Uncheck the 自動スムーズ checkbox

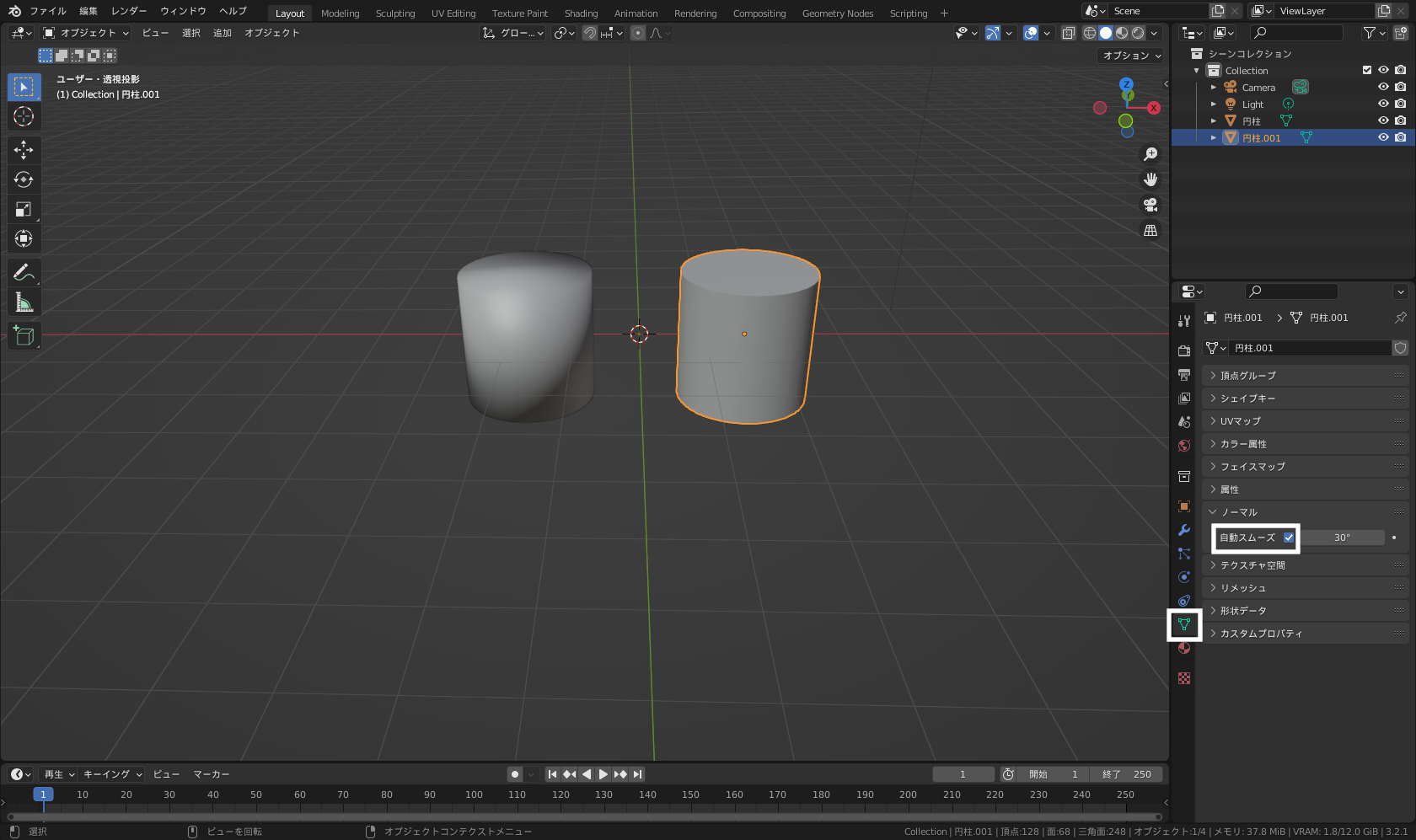(1289, 538)
